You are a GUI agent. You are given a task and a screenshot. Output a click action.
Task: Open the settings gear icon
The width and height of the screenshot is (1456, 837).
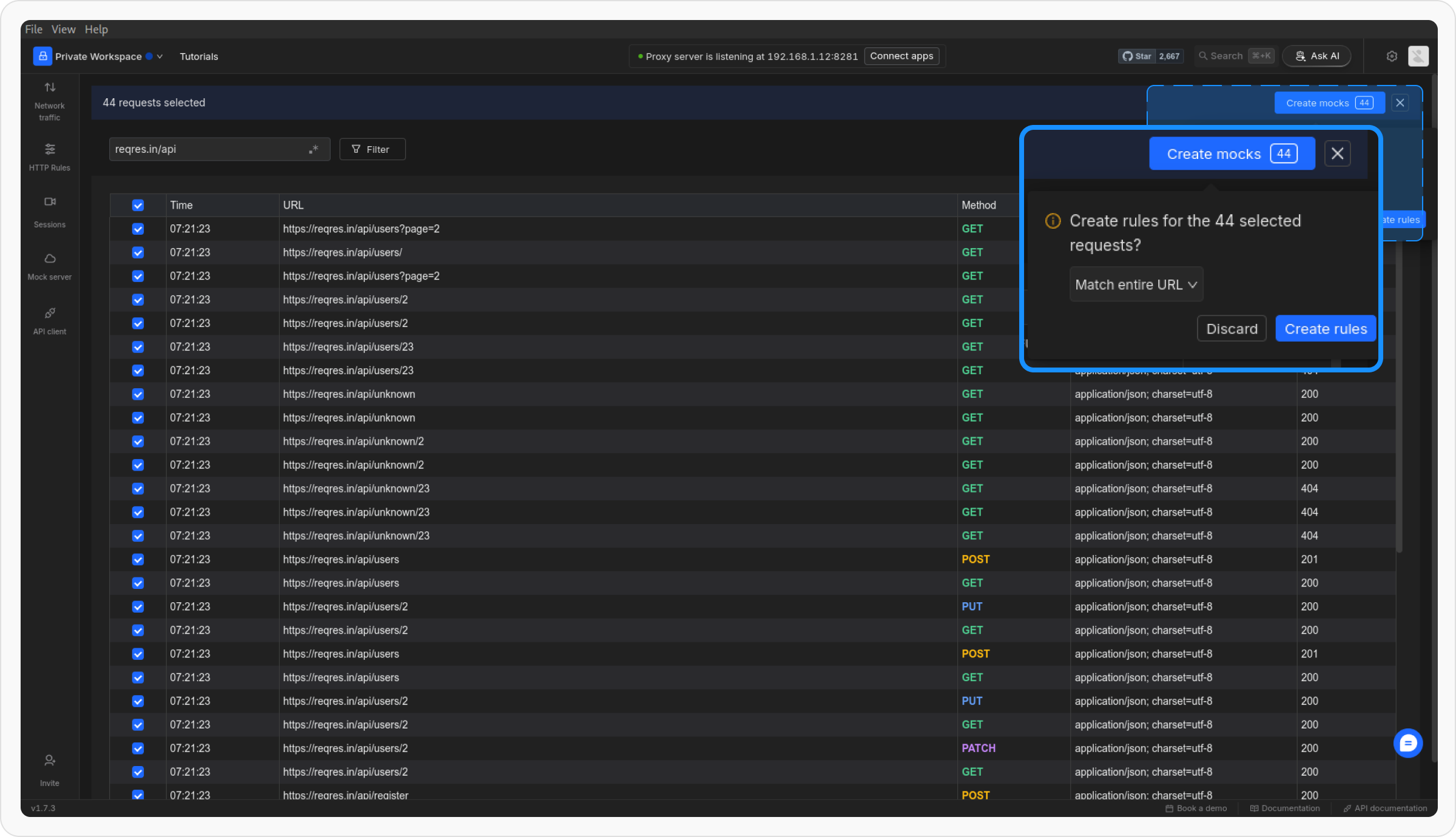[1392, 56]
